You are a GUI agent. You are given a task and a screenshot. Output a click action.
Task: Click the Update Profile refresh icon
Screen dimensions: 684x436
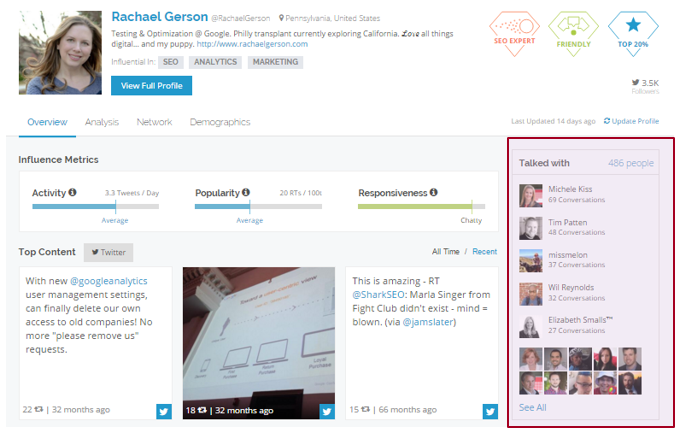(x=606, y=122)
